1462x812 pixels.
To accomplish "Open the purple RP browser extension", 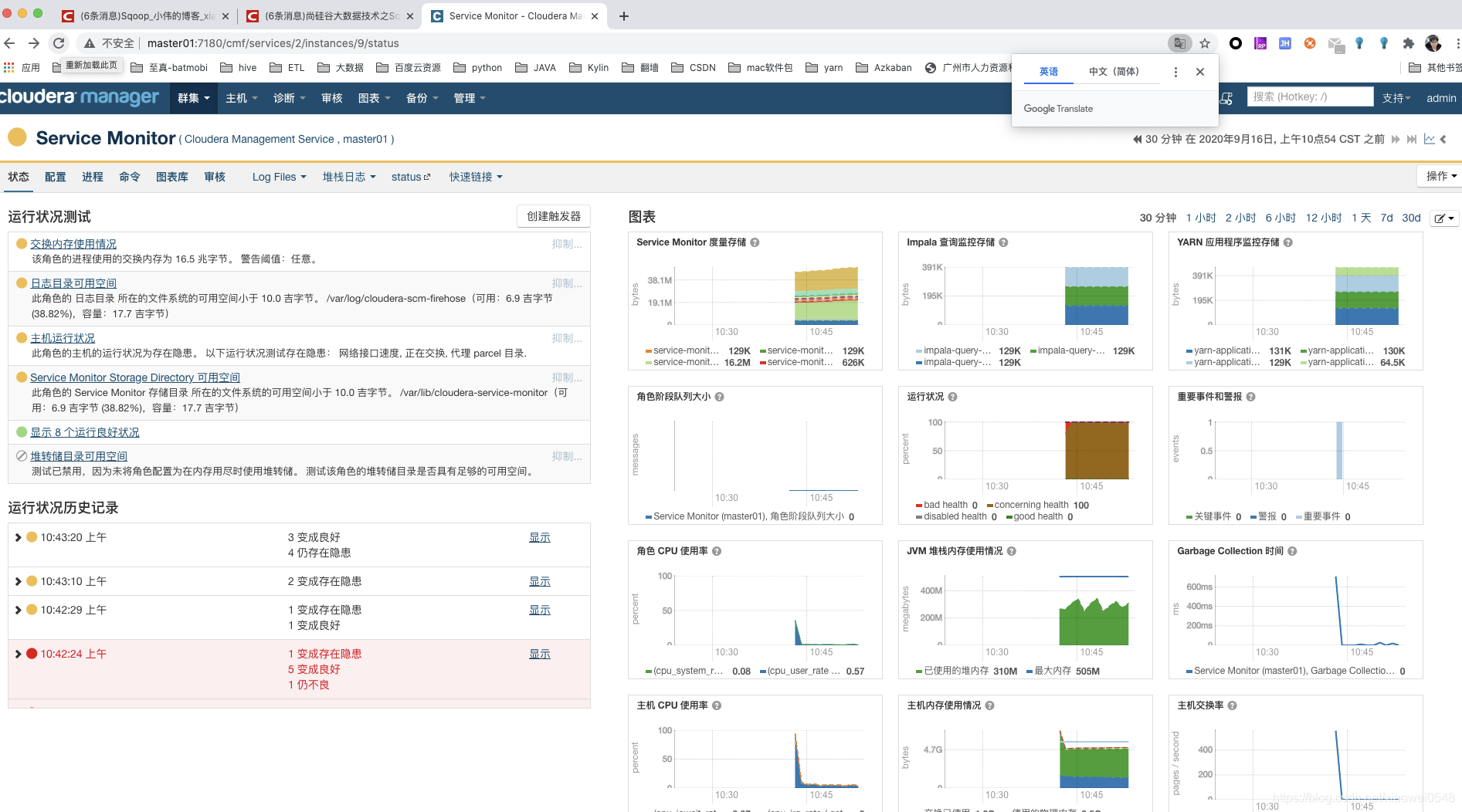I will (1260, 43).
